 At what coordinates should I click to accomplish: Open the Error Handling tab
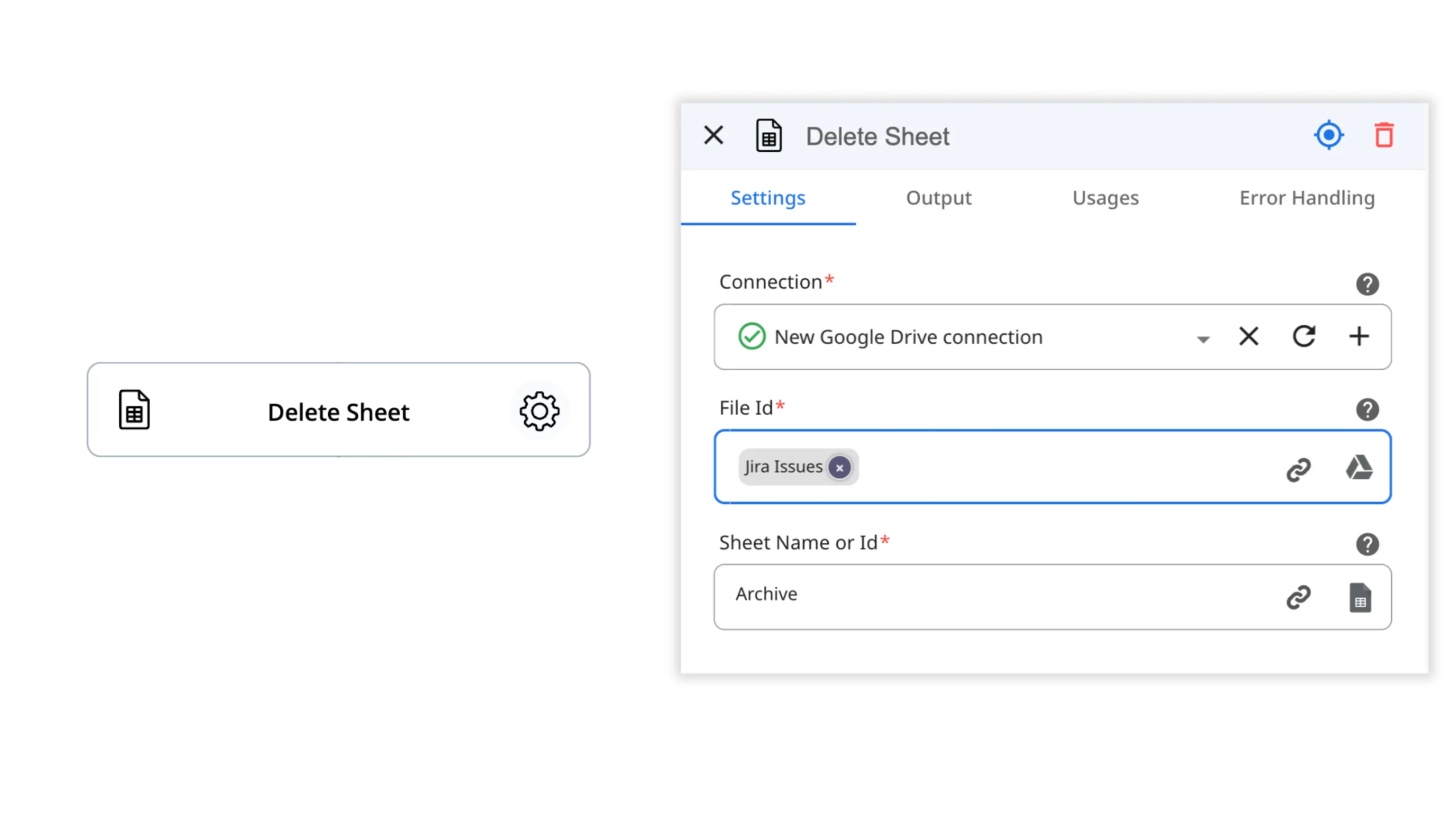(x=1306, y=198)
